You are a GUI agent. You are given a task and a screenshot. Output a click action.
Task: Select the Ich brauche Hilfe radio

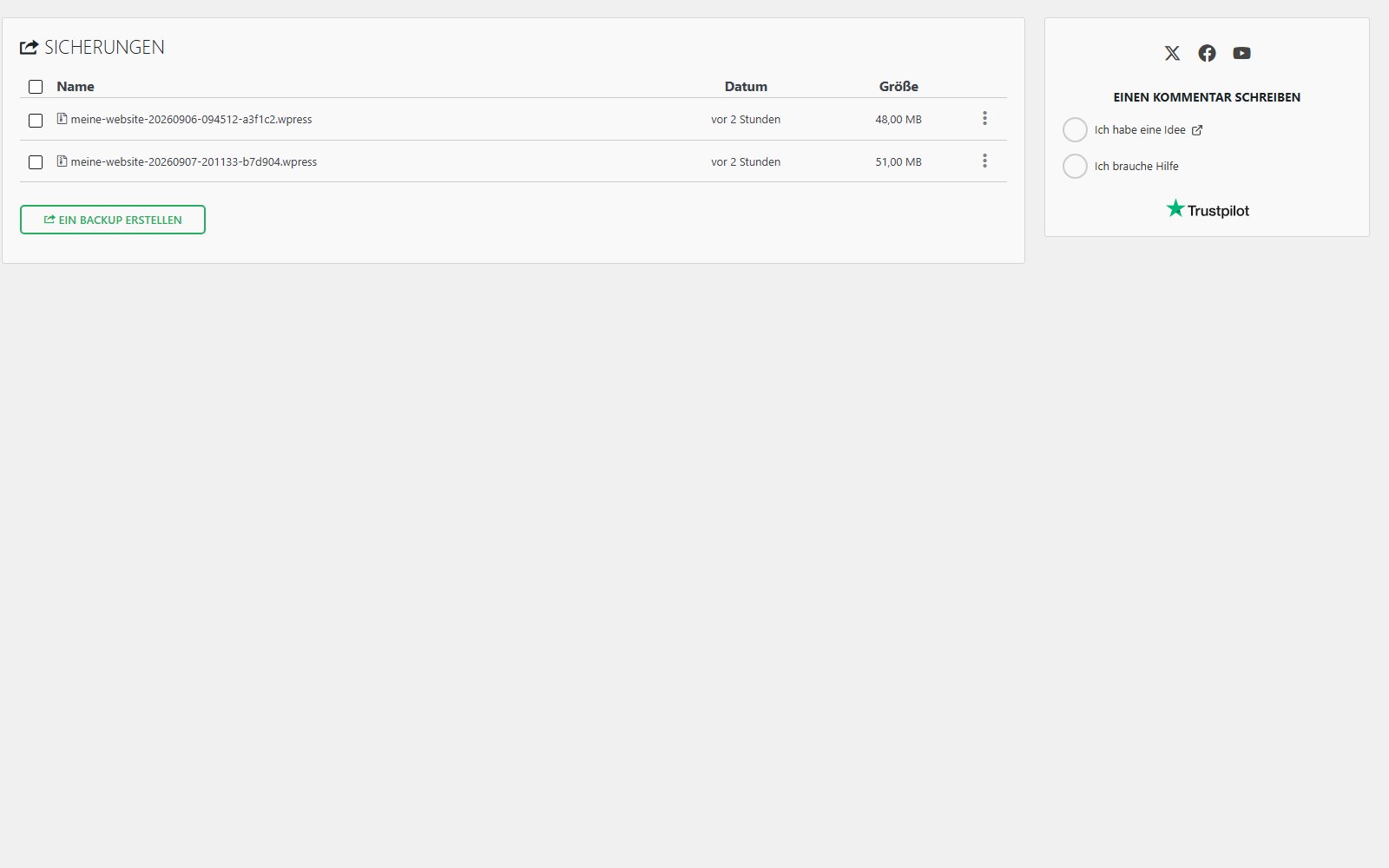point(1075,167)
